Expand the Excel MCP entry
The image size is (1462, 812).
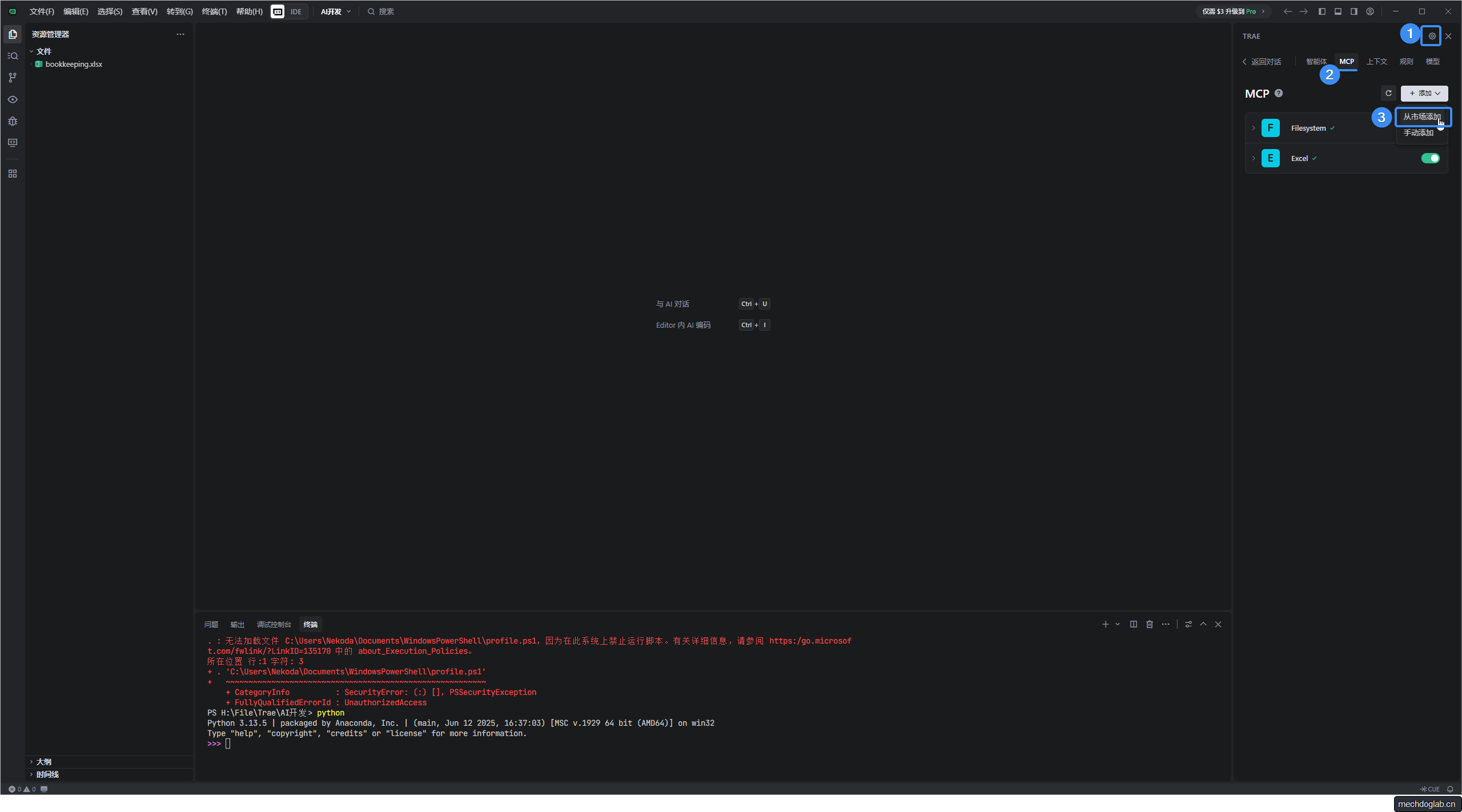point(1254,158)
